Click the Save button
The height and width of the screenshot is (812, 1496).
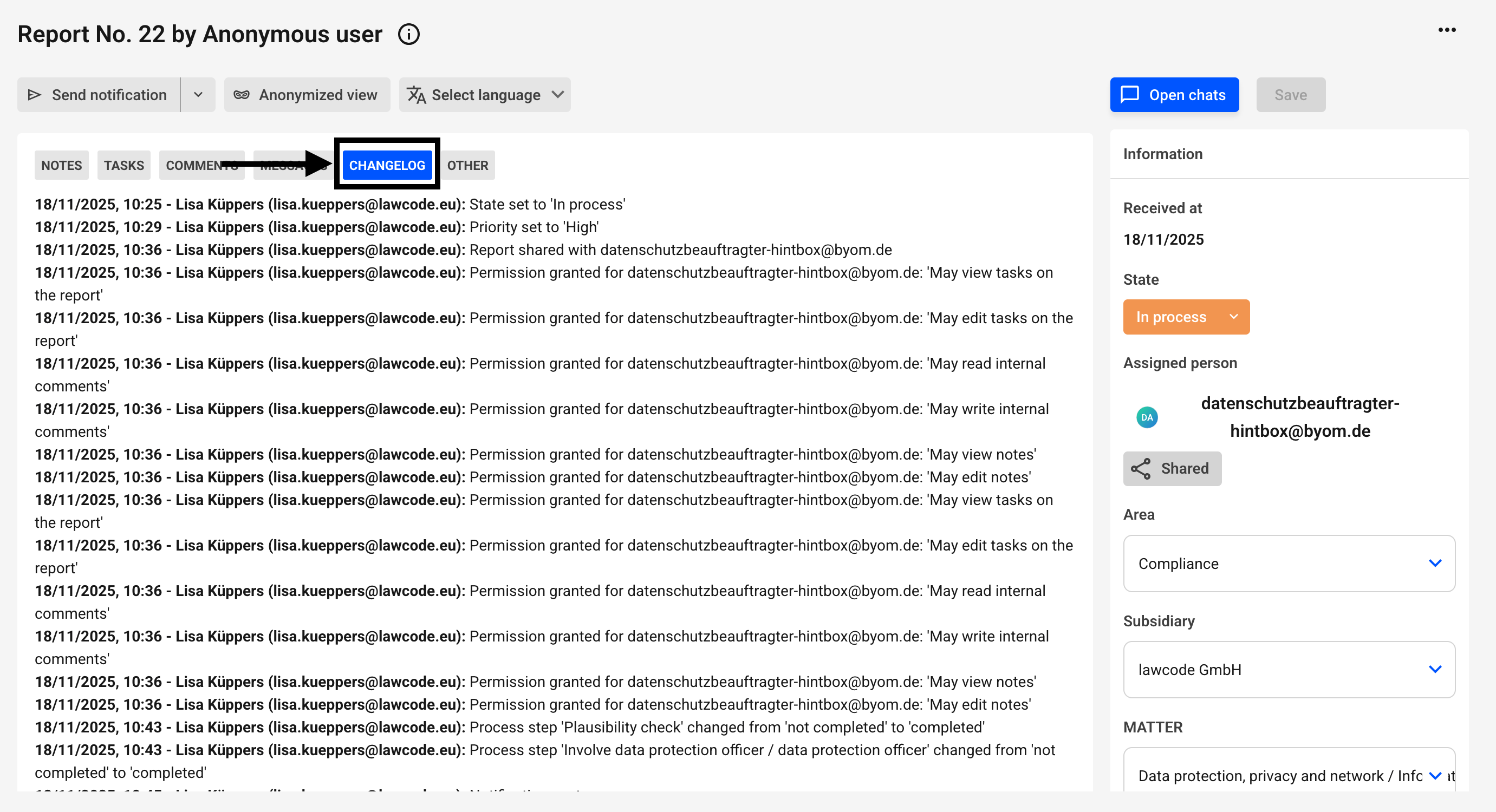point(1290,95)
